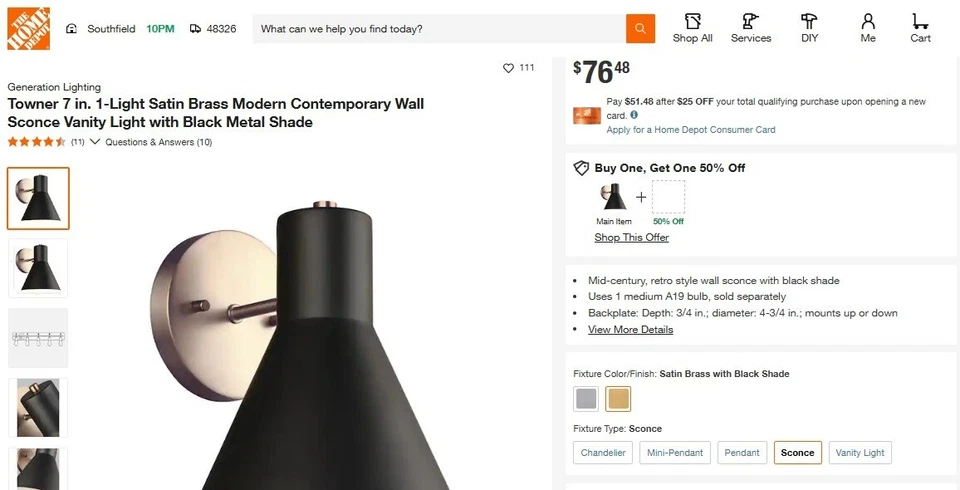Click the Shop This Offer link
Screen dimensions: 960x490
pos(631,238)
